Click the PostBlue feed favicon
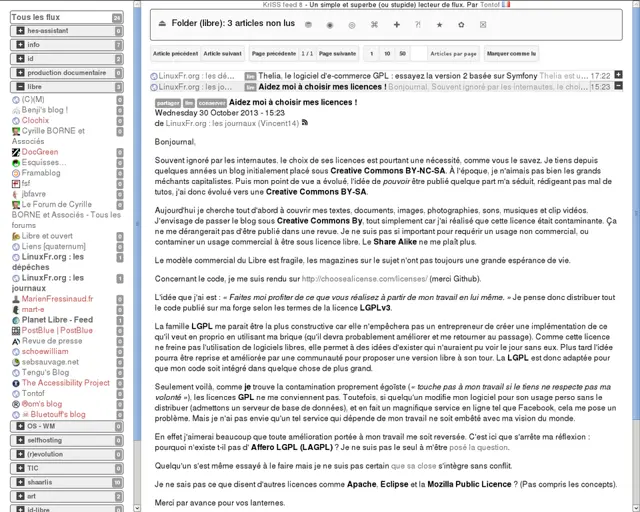The image size is (640, 512). pos(16,331)
